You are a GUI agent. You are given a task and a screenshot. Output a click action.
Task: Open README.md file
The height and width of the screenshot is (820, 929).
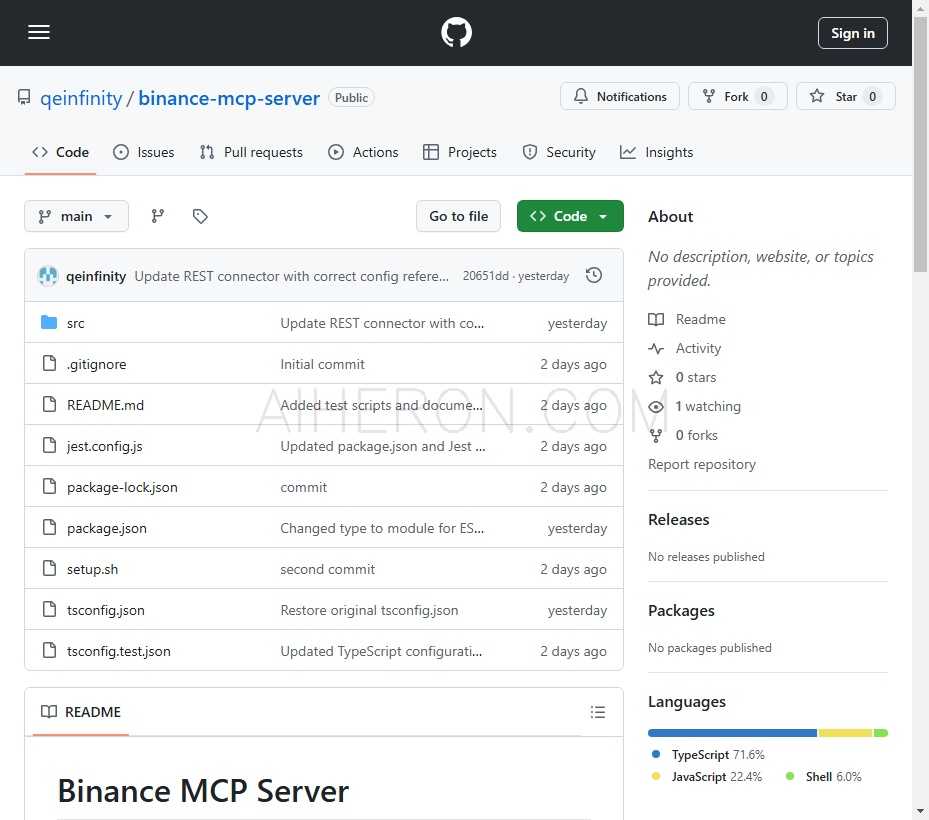105,405
